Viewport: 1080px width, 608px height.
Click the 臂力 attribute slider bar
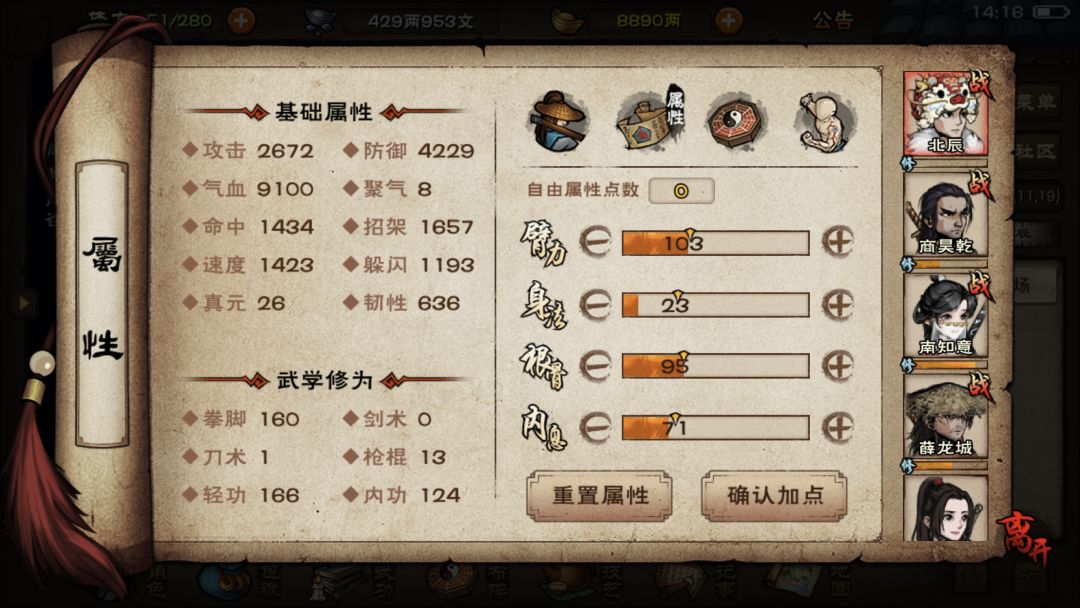click(x=716, y=242)
